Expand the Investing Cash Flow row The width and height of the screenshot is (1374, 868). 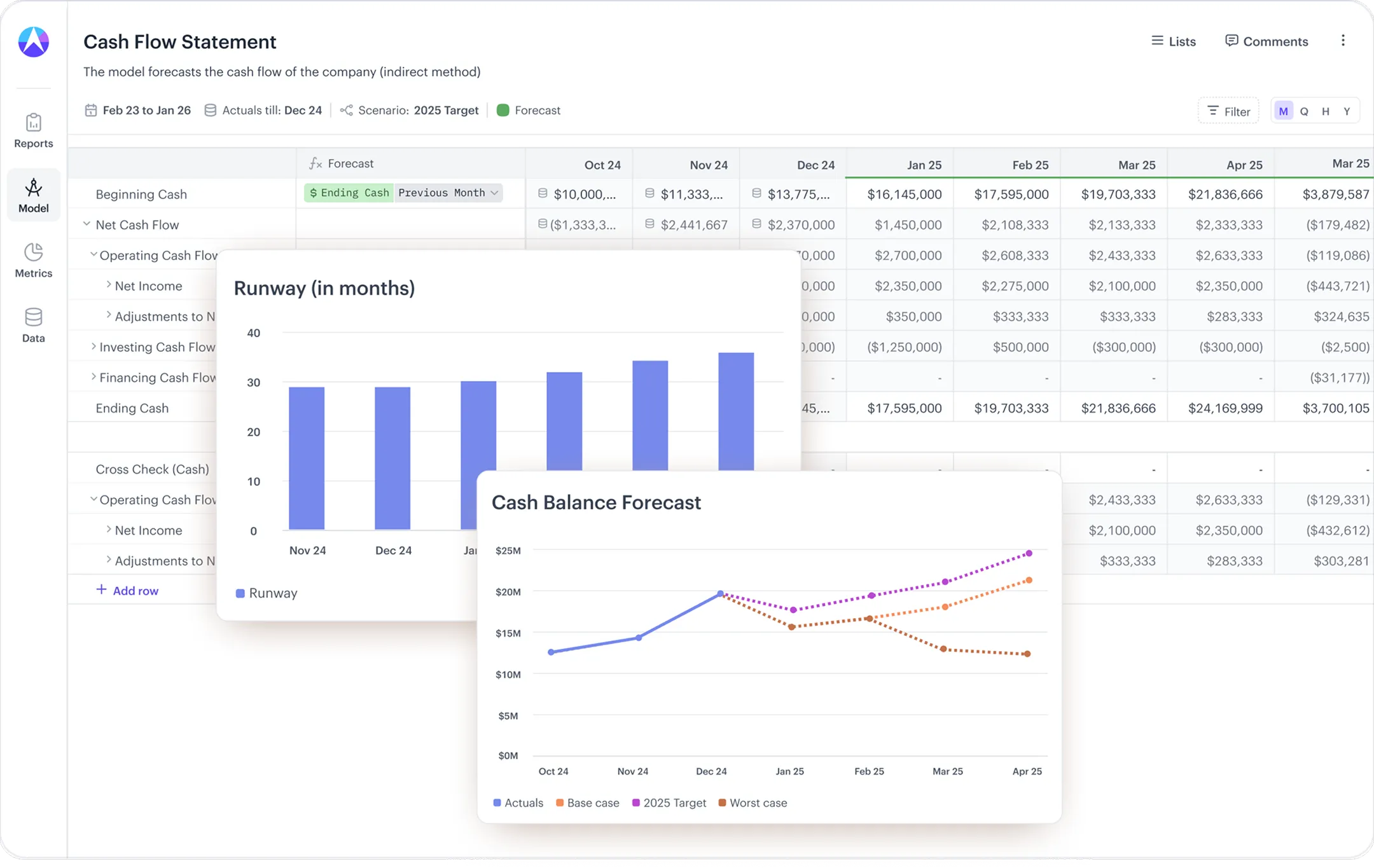[93, 347]
